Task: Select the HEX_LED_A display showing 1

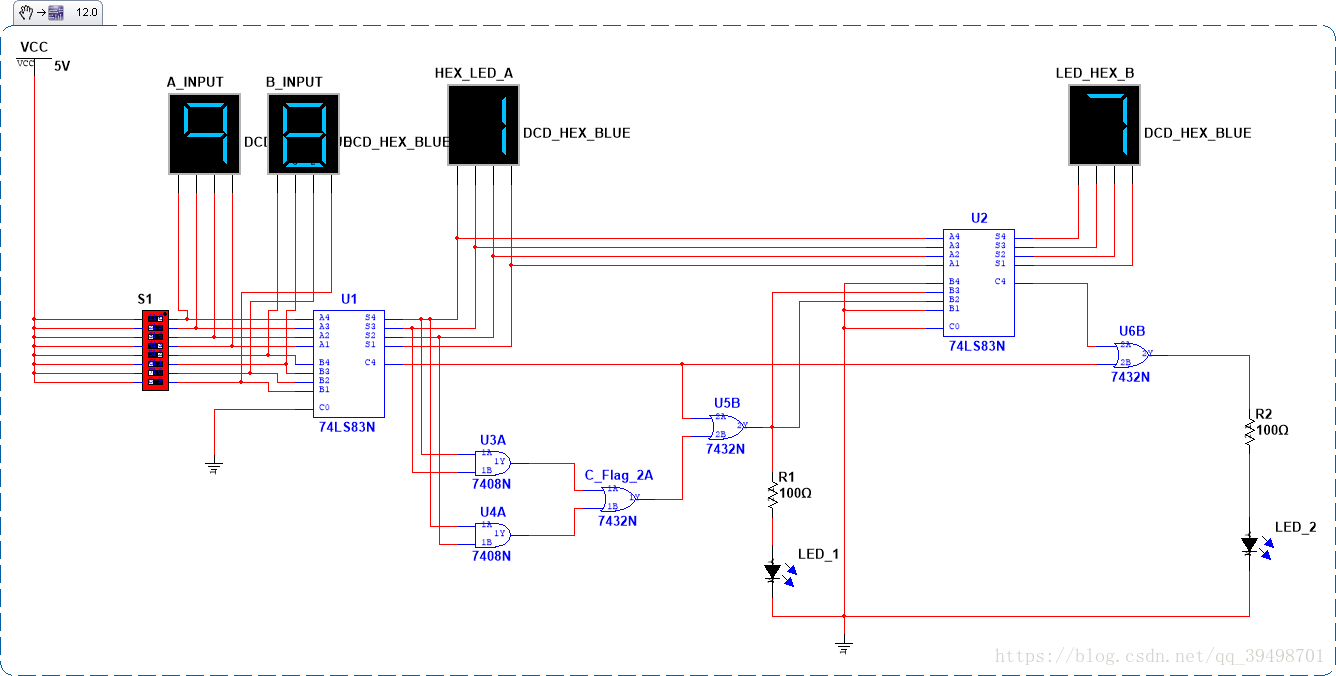Action: point(485,124)
